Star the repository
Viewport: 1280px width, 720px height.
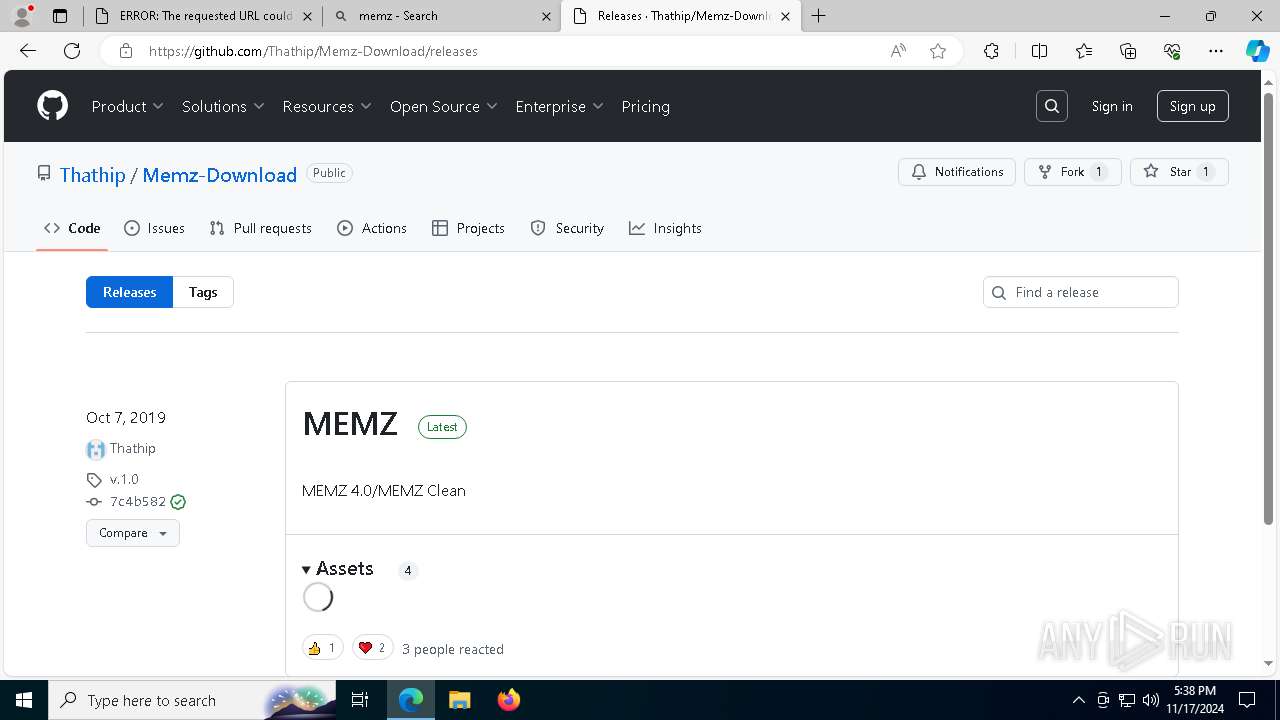click(1179, 172)
